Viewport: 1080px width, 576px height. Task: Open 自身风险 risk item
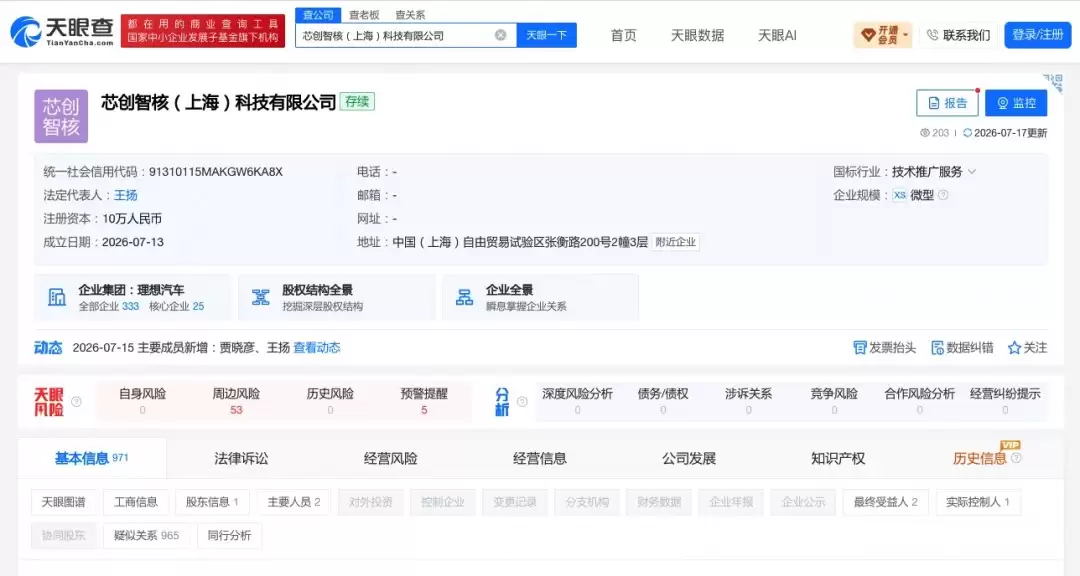[x=143, y=401]
